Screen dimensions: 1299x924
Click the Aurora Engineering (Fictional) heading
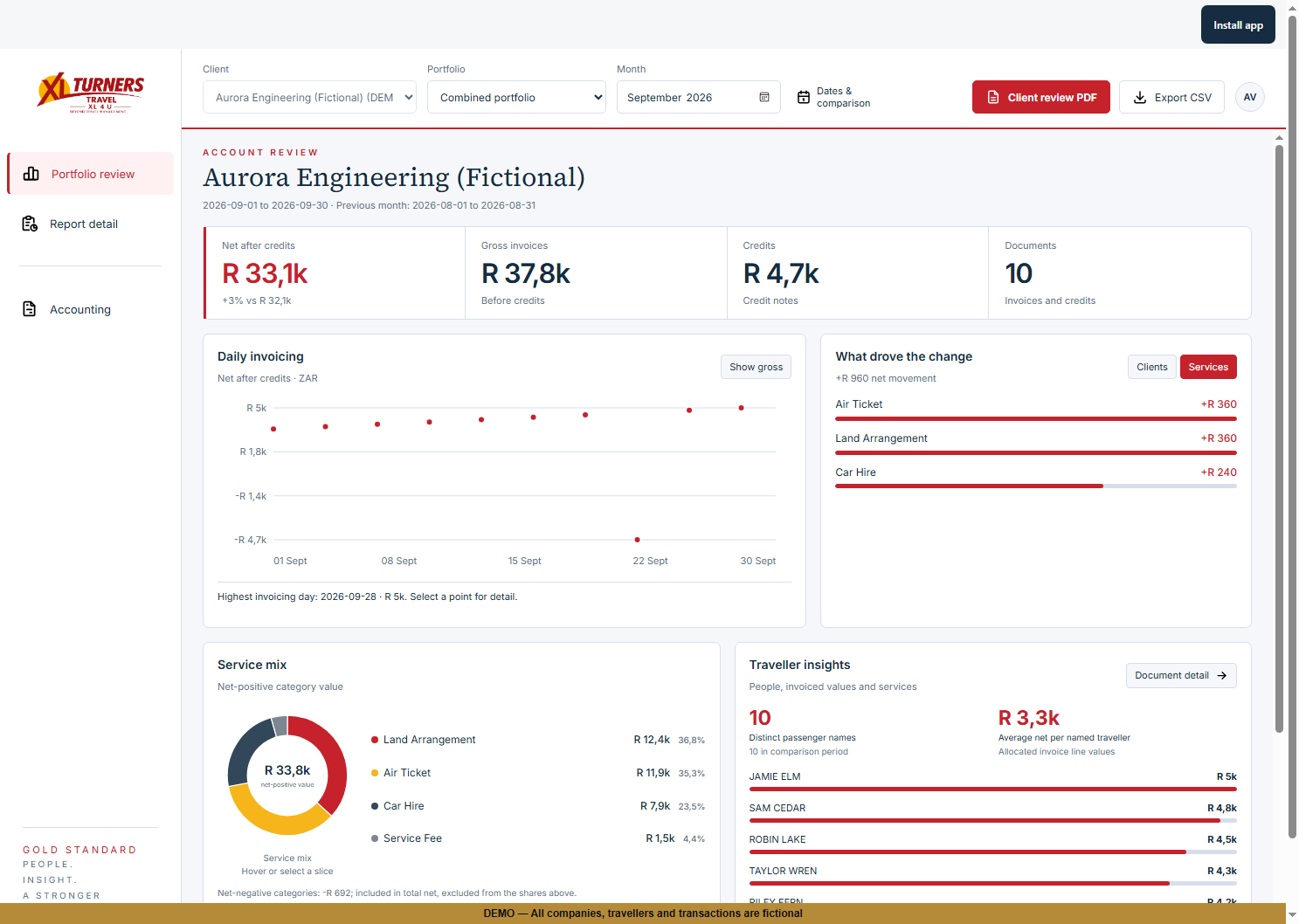[394, 177]
